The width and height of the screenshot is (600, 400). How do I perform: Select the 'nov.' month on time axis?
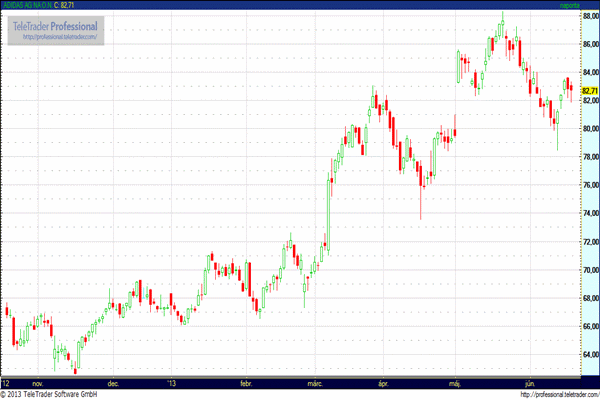click(x=38, y=382)
